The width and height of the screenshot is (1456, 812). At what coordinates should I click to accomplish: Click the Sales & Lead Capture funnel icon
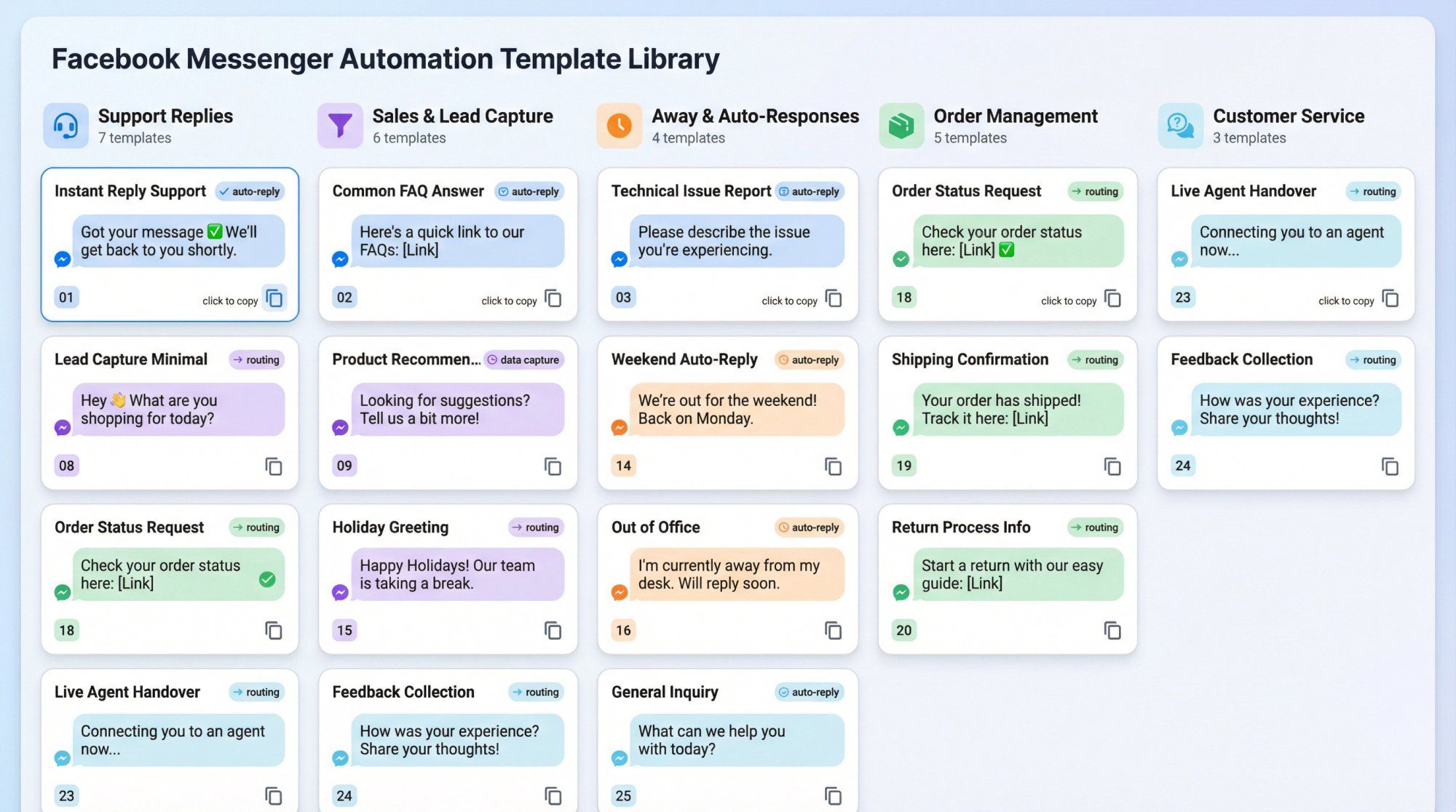click(x=340, y=126)
